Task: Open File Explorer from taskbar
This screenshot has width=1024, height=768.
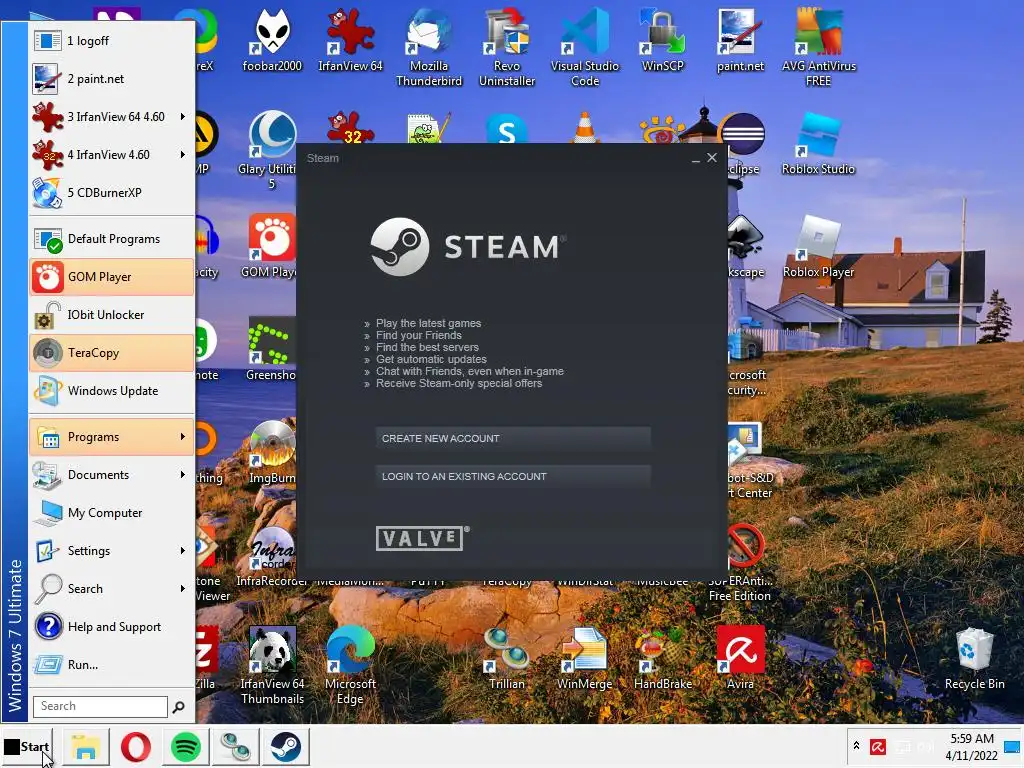Action: (x=86, y=746)
